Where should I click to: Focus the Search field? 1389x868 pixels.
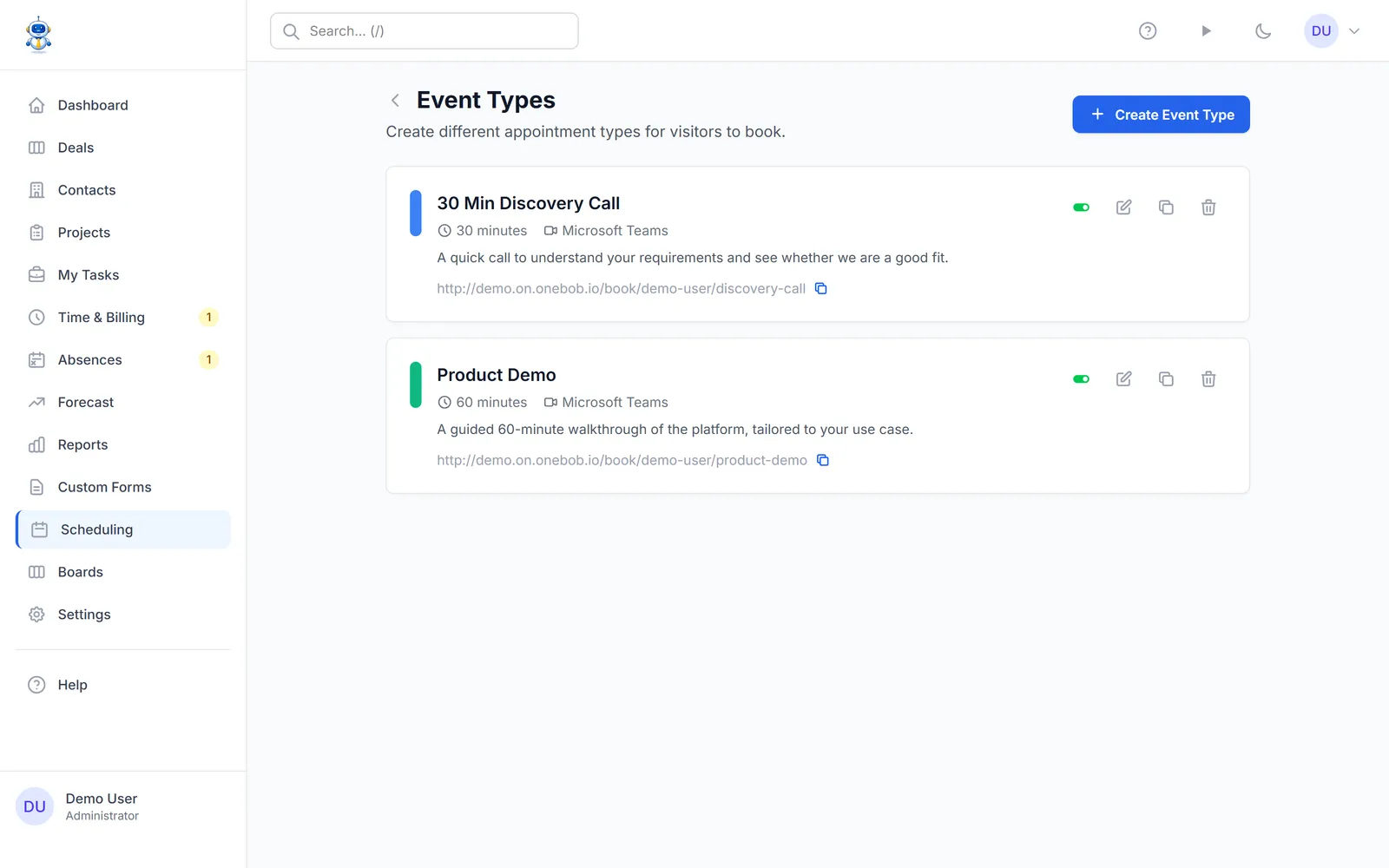pos(425,31)
